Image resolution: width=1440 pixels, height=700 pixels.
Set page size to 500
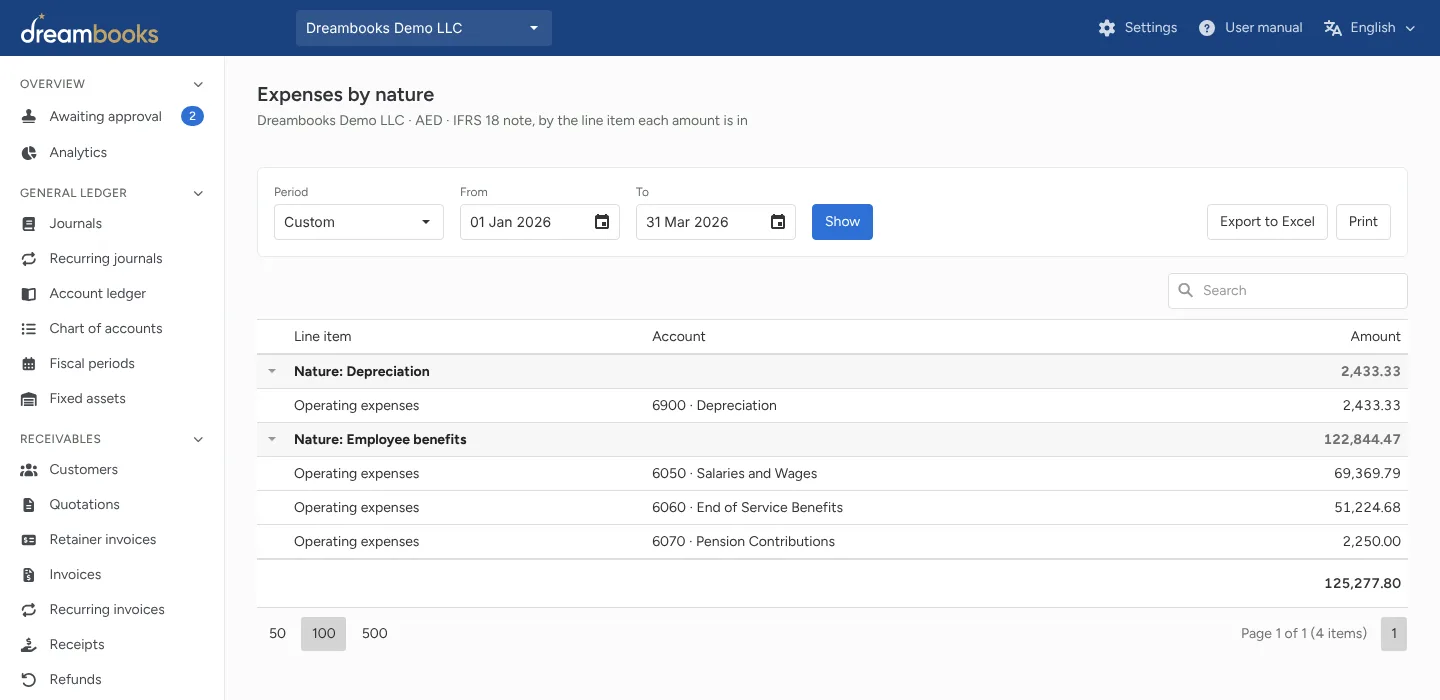pyautogui.click(x=375, y=634)
